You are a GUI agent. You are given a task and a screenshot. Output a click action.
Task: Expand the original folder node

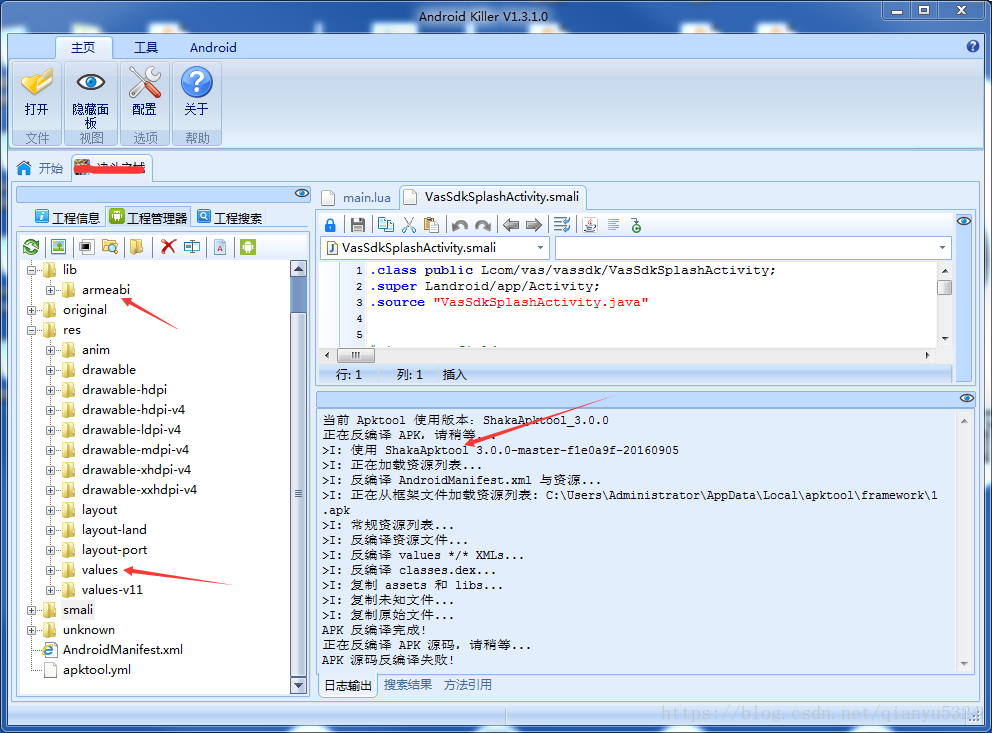(x=31, y=311)
